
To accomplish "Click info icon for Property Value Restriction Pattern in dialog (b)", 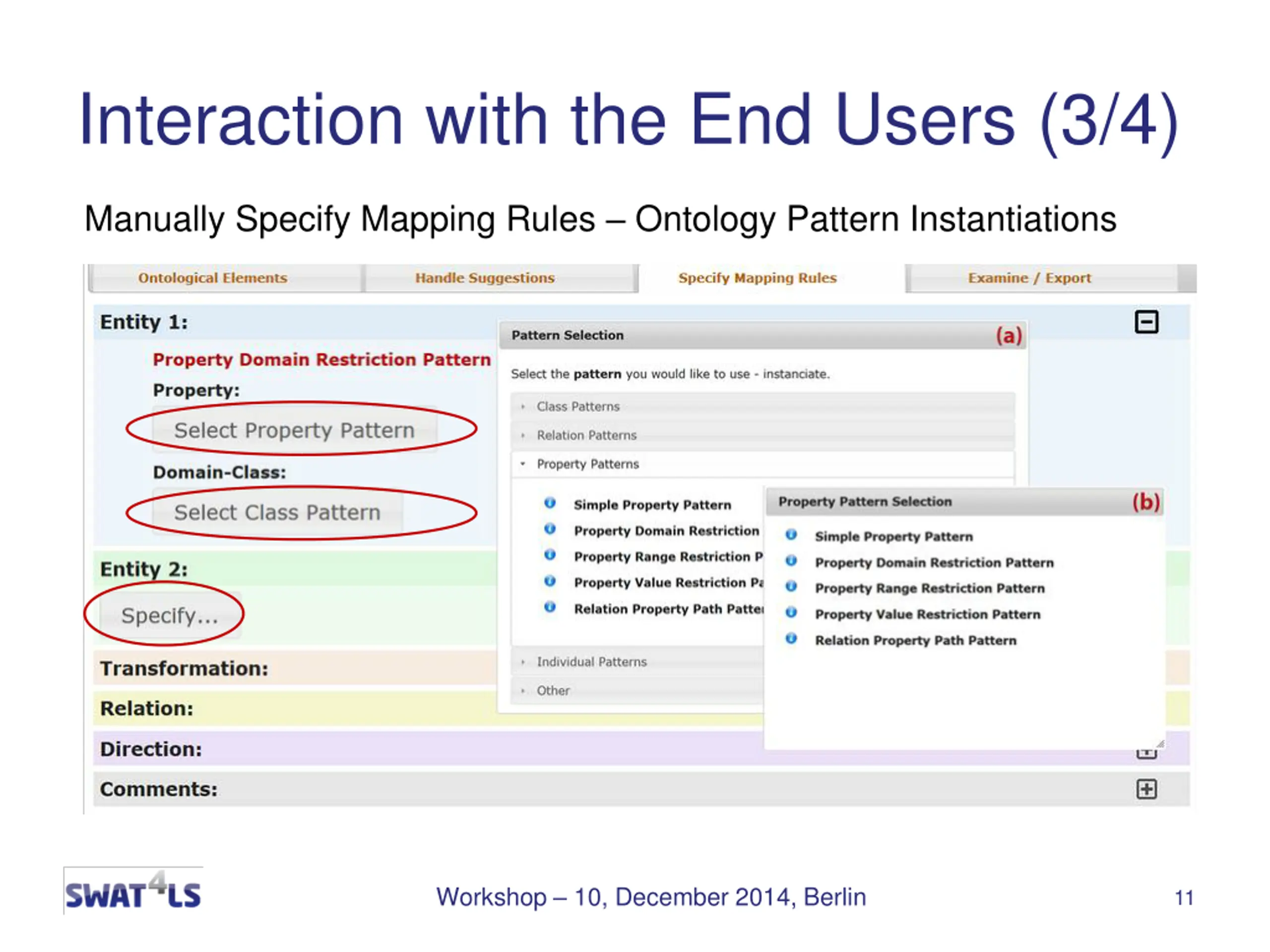I will (791, 613).
